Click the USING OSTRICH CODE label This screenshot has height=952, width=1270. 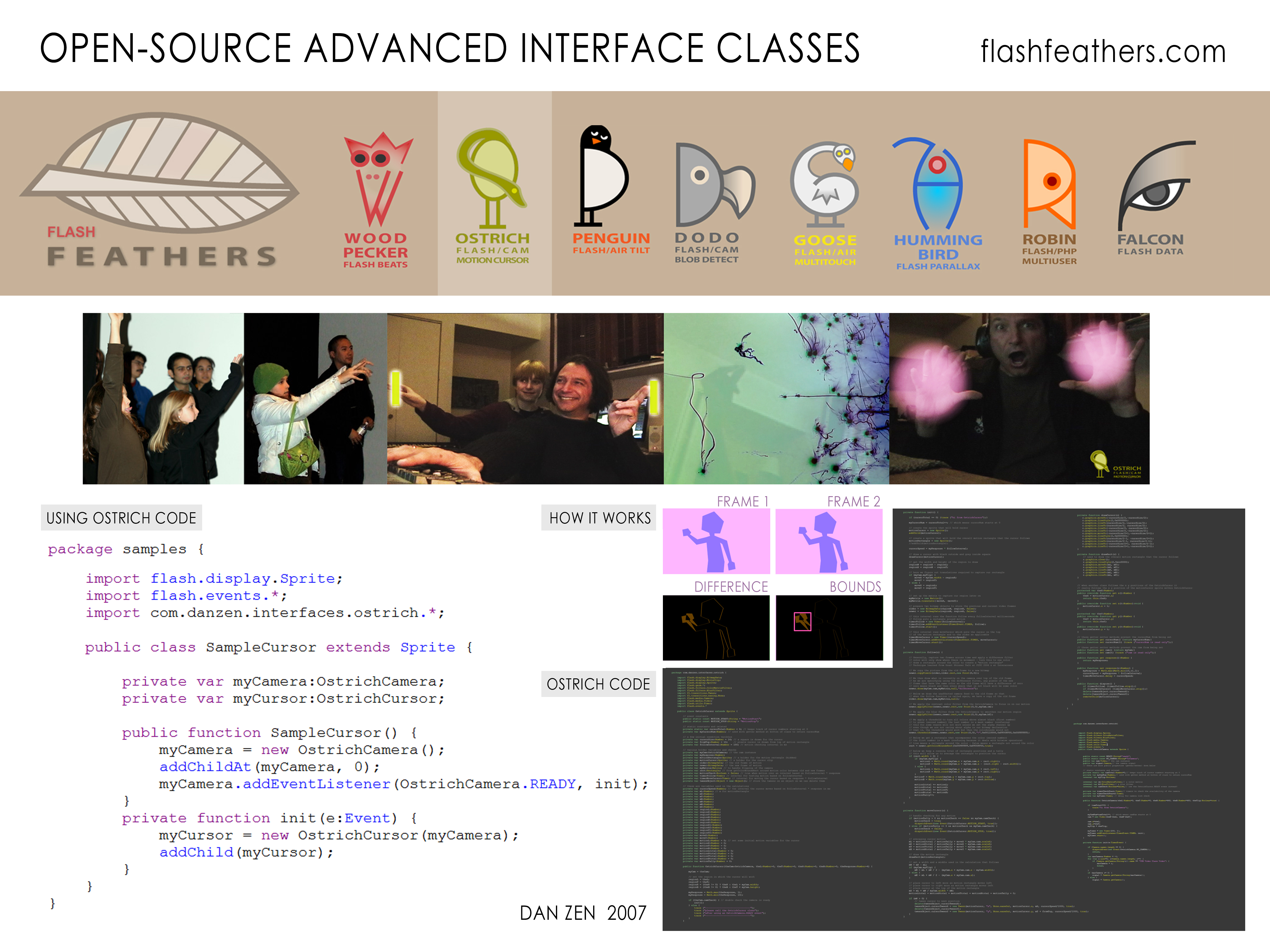pos(121,518)
